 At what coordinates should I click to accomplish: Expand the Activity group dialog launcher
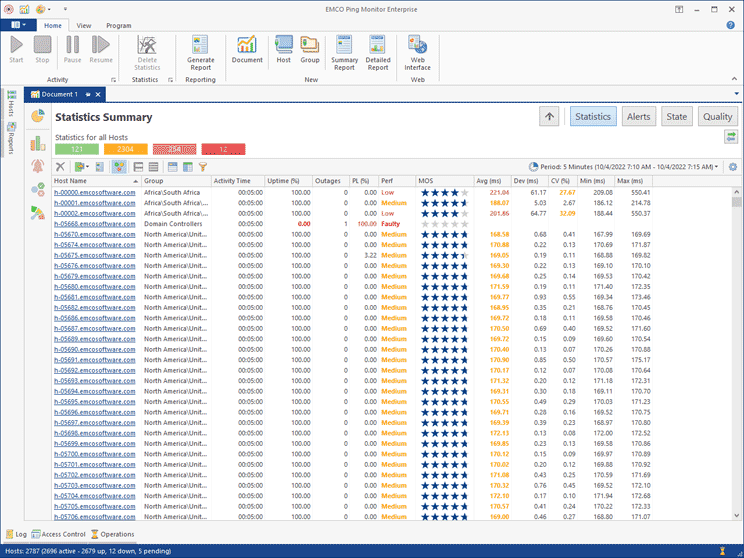coord(113,79)
